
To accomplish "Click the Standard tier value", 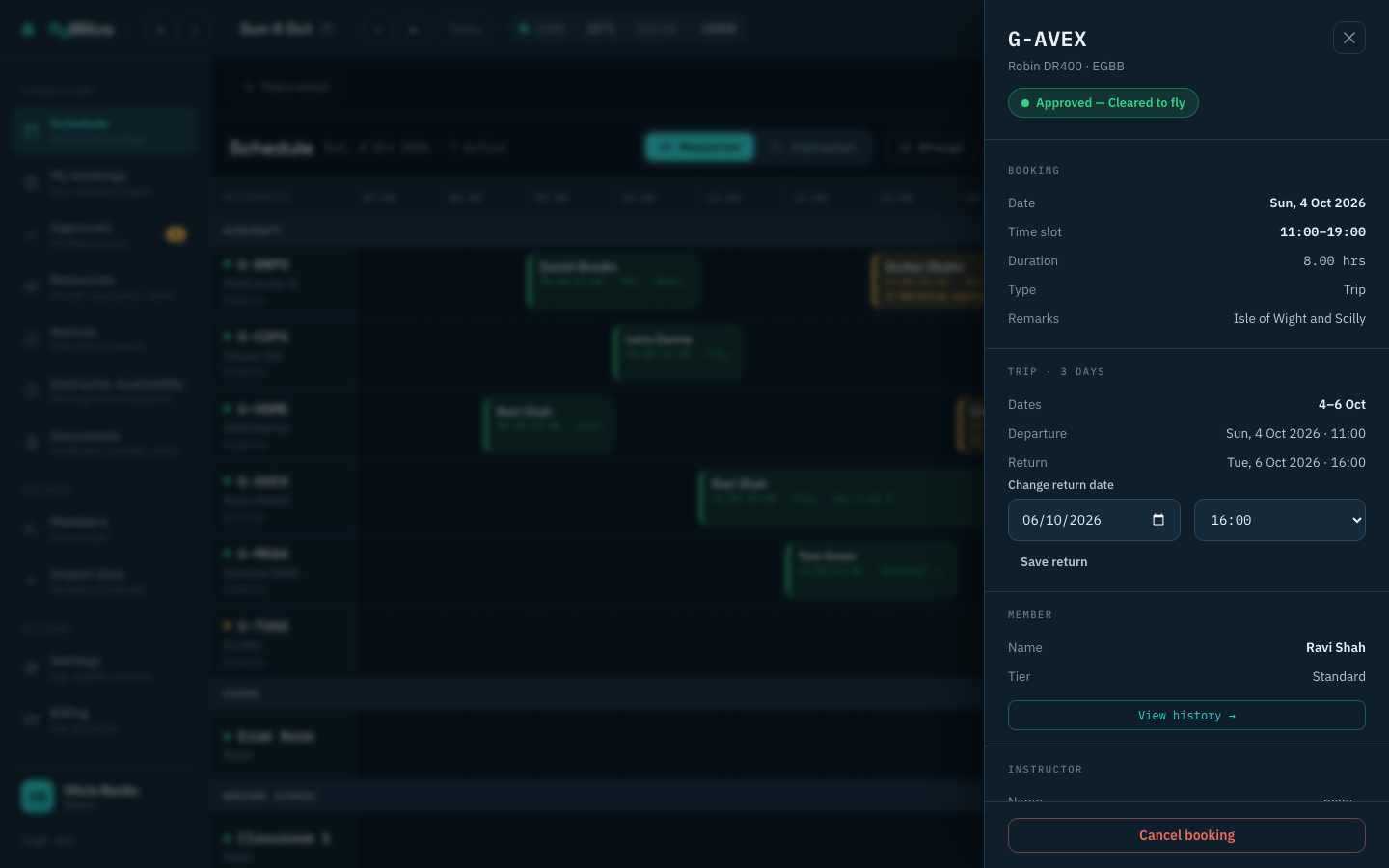I will point(1339,677).
